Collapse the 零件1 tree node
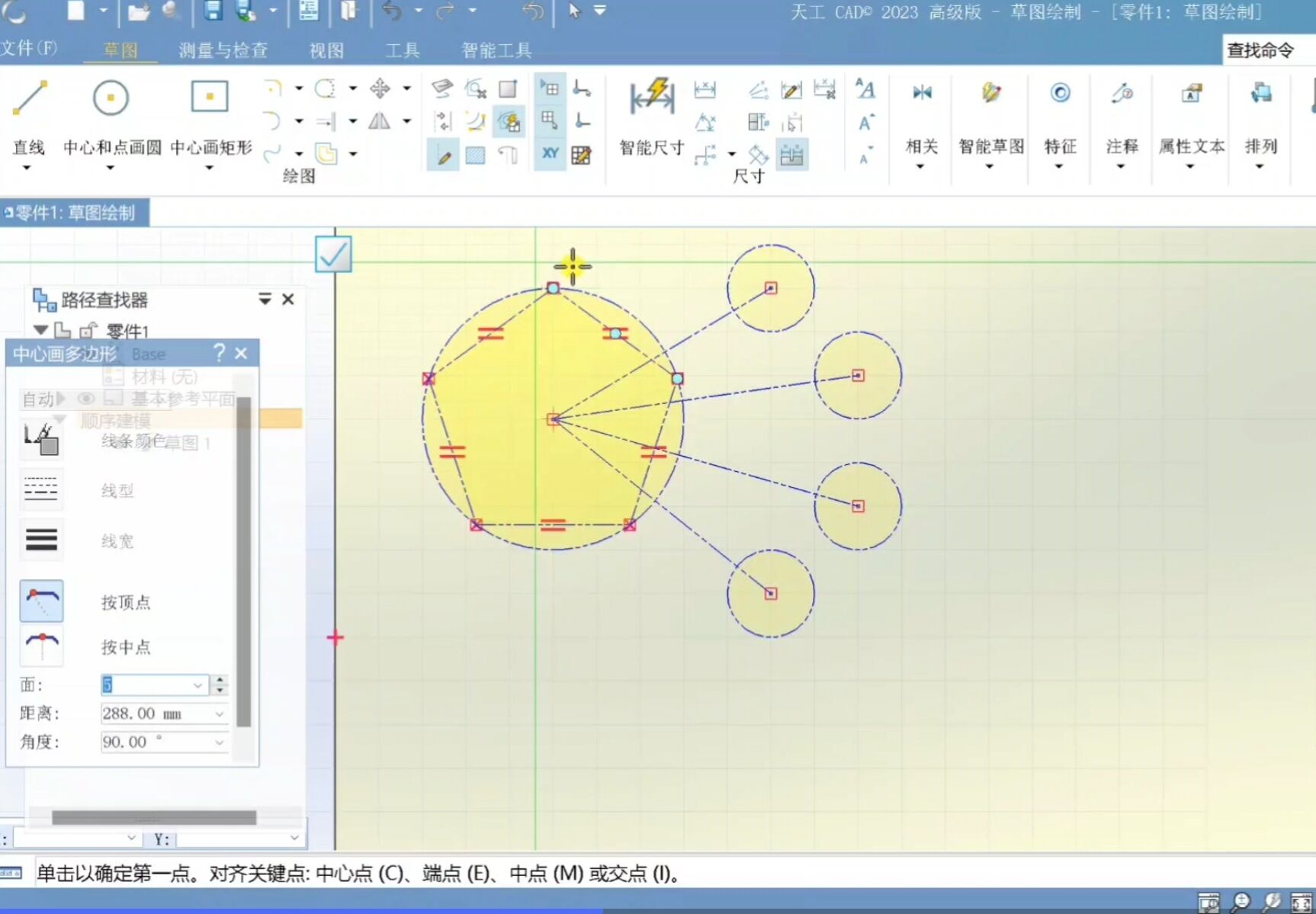This screenshot has height=914, width=1316. [x=41, y=330]
